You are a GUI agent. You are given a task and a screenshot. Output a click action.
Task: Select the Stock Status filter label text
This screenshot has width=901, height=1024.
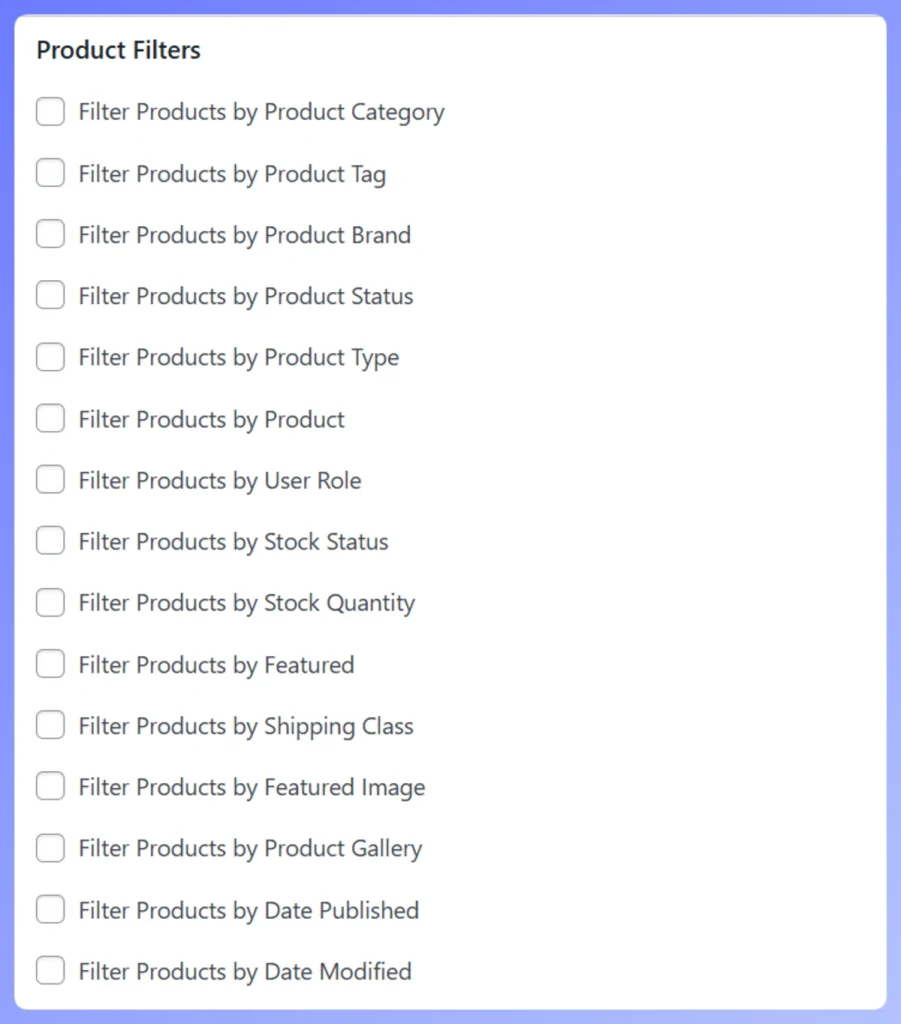pyautogui.click(x=233, y=540)
